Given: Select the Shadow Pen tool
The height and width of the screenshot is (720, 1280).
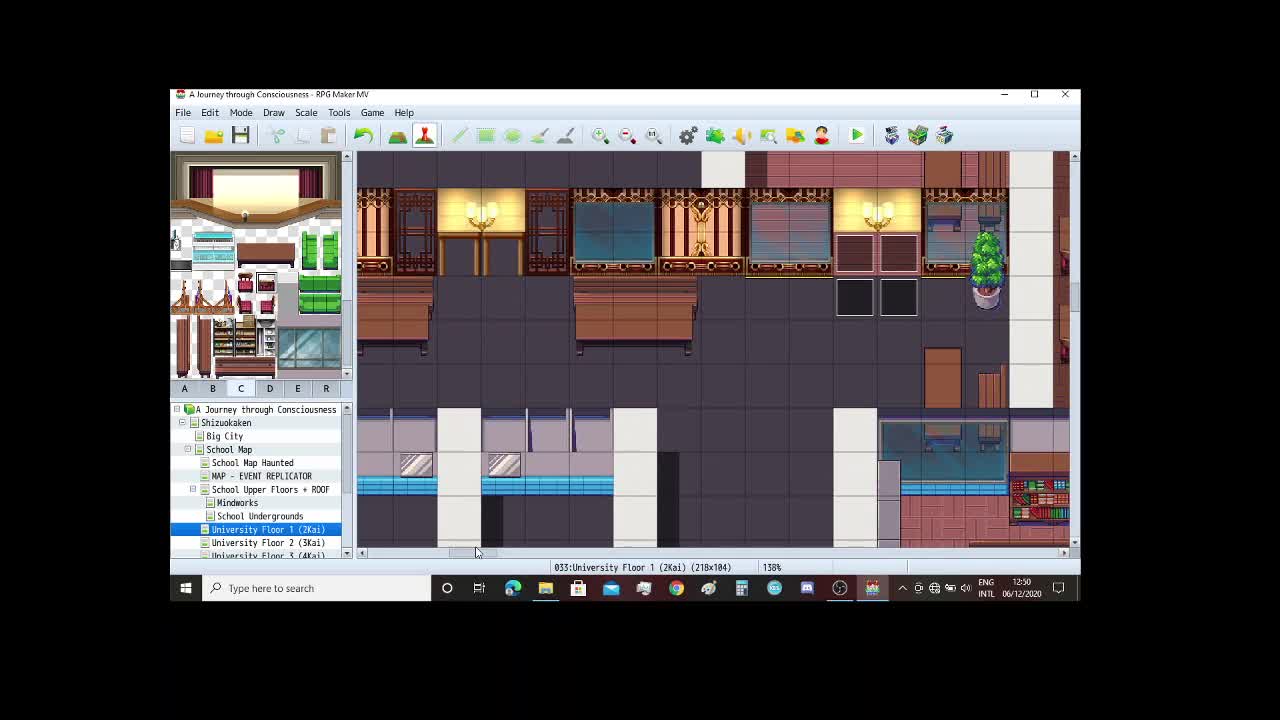Looking at the screenshot, I should point(565,135).
